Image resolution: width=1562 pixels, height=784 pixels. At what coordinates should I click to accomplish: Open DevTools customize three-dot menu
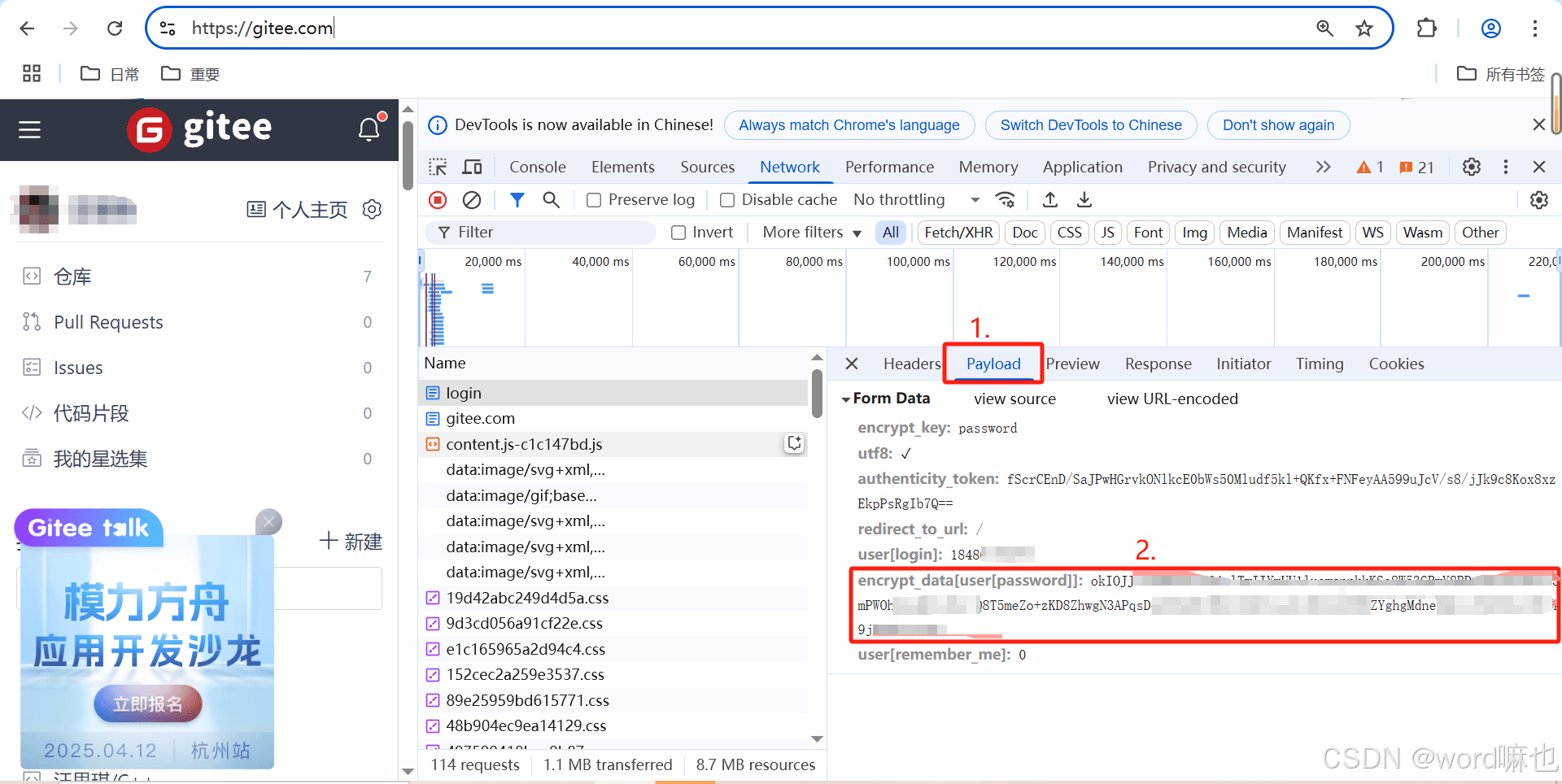coord(1506,167)
